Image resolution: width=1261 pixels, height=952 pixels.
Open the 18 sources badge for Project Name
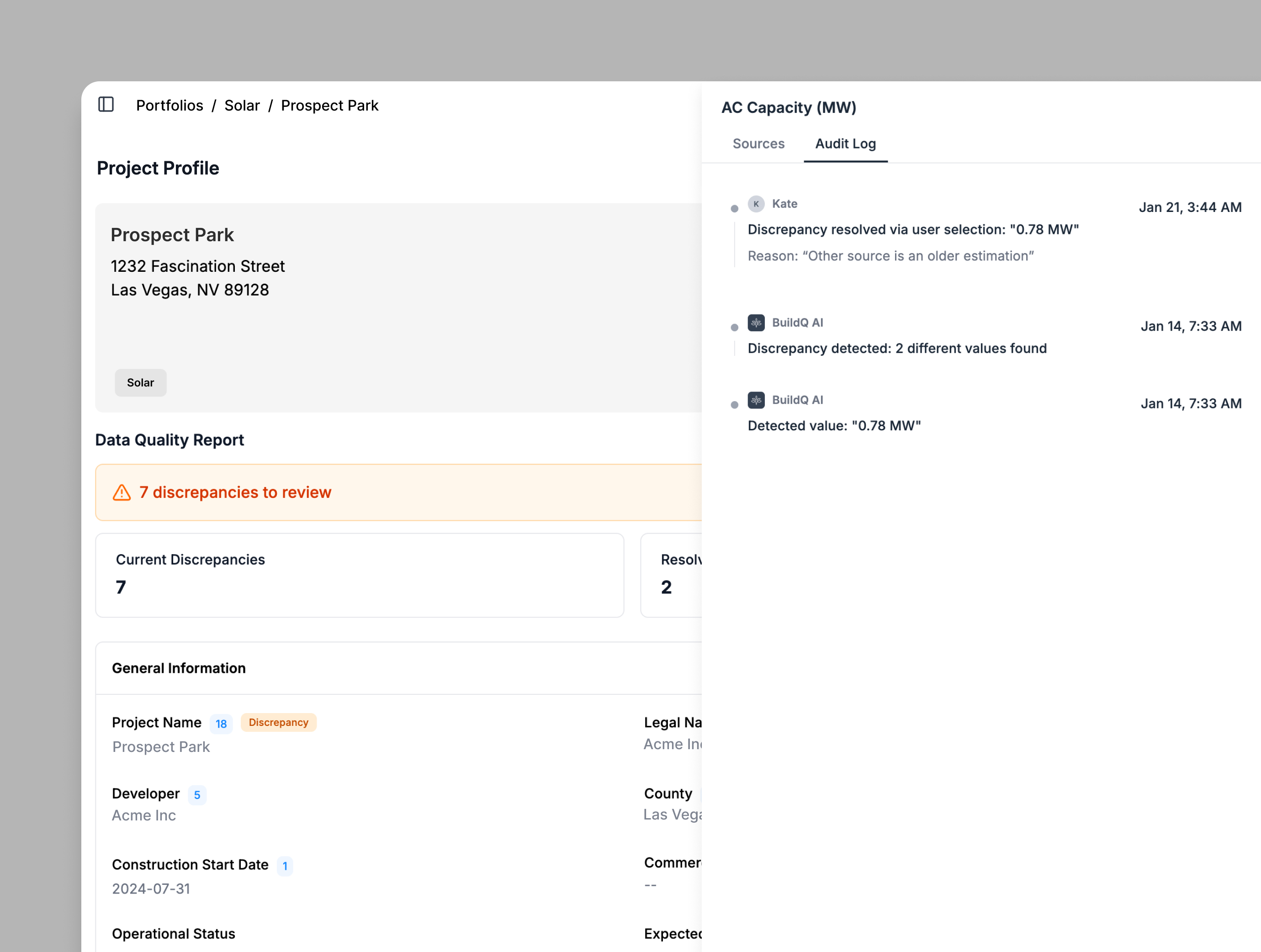point(221,724)
